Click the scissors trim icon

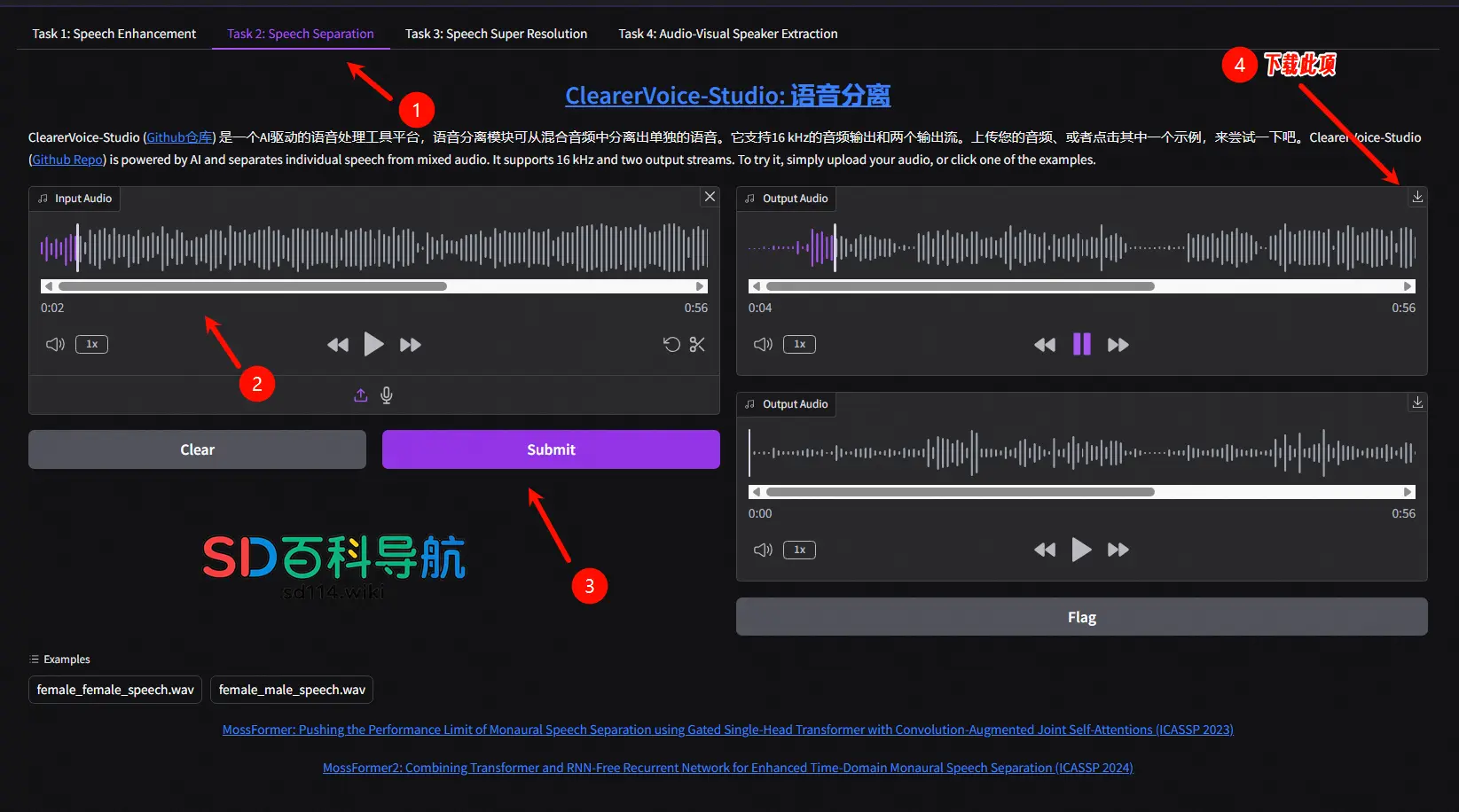point(697,344)
